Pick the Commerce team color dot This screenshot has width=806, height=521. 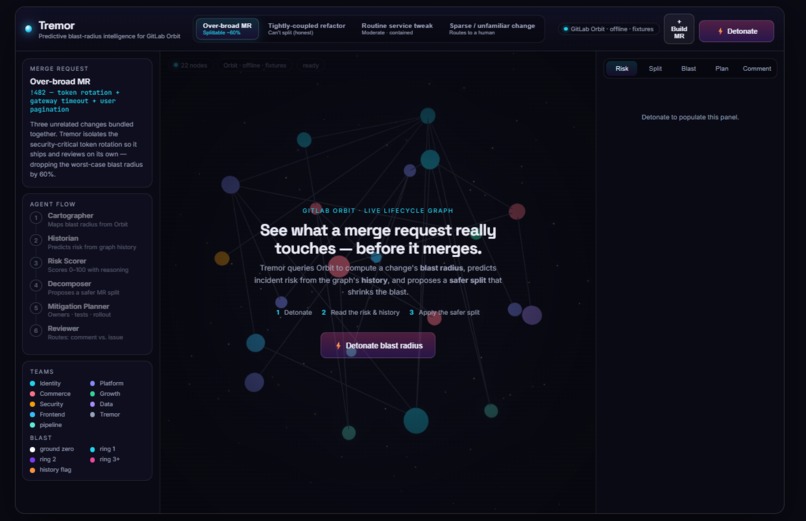(32, 394)
